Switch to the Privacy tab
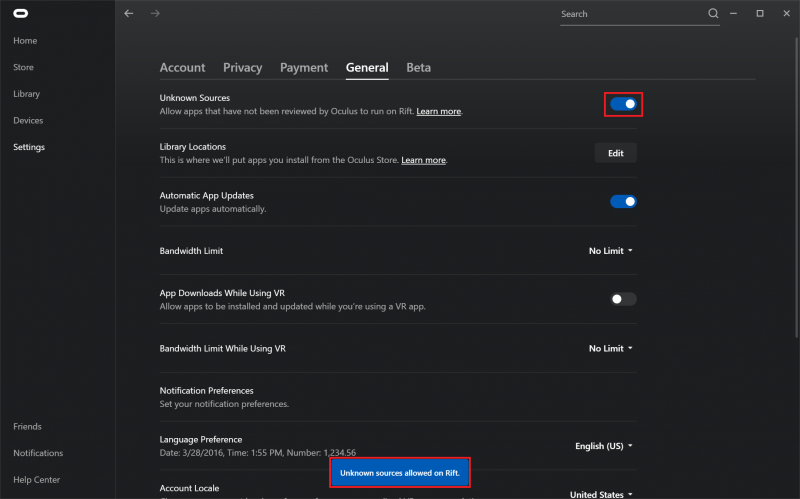Screen dimensions: 800x499 242,67
